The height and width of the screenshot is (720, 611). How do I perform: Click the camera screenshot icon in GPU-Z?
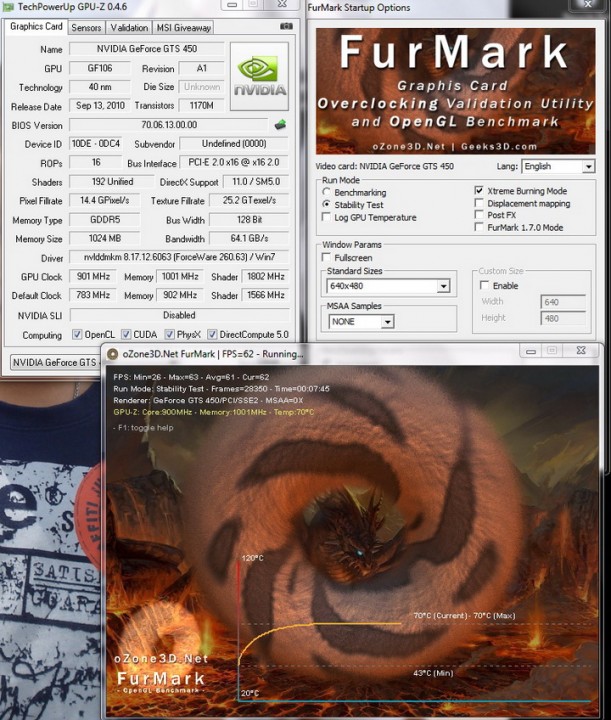(x=286, y=27)
